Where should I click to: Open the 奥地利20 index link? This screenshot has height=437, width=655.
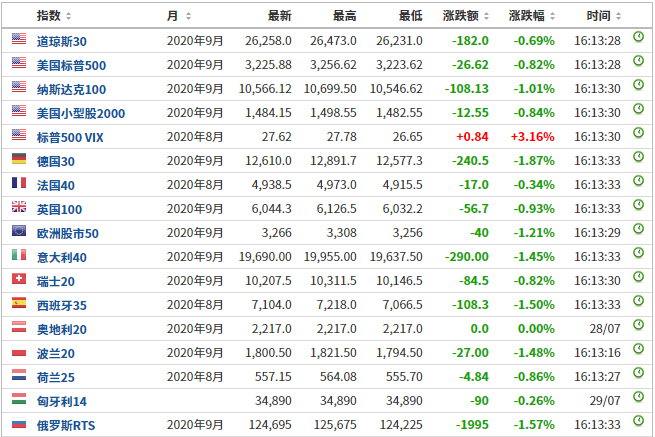click(62, 330)
